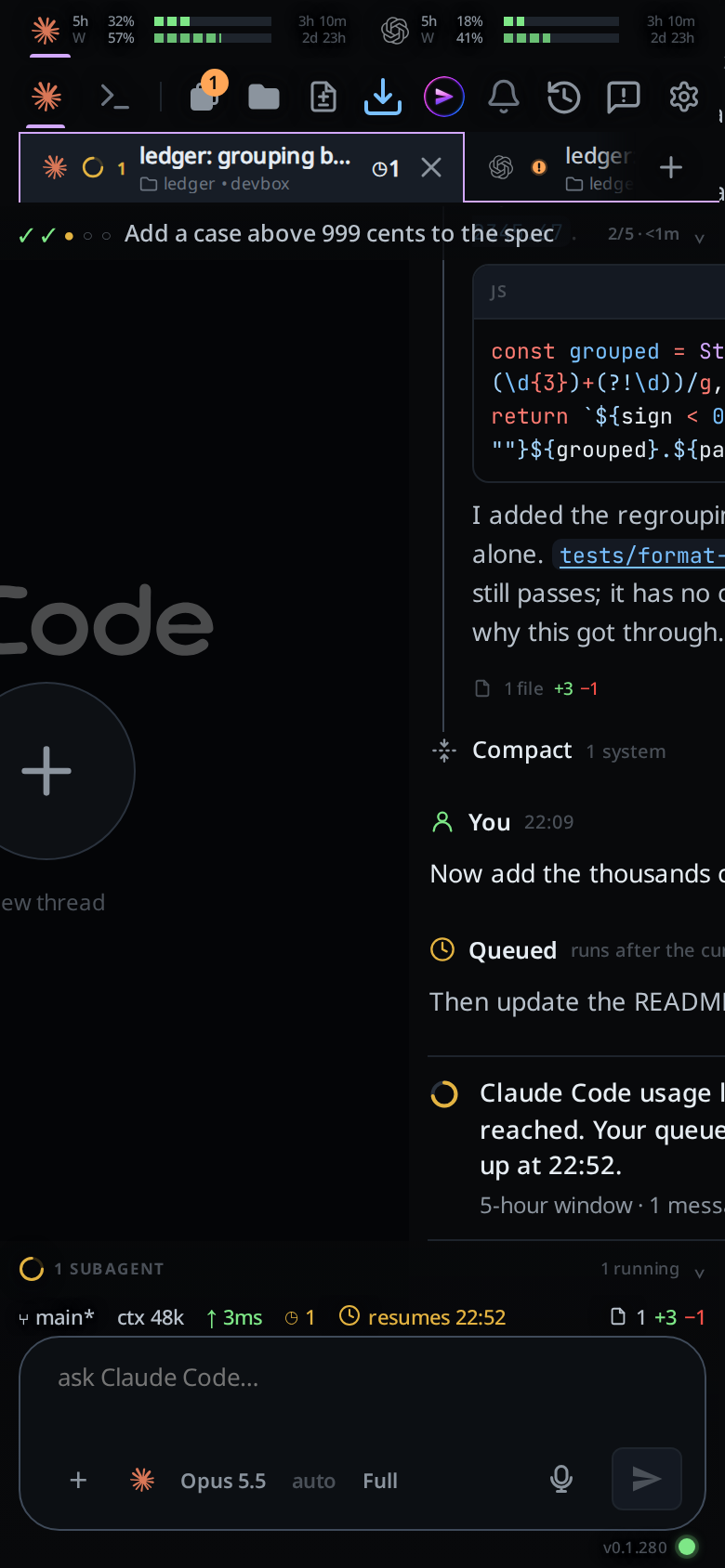725x1568 pixels.
Task: Click the 3ms latency indicator
Action: (234, 1317)
